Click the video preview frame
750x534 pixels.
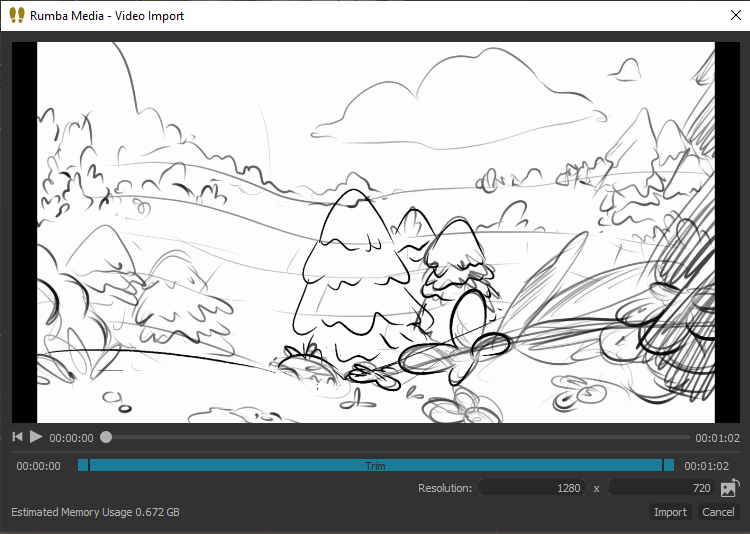(x=376, y=232)
